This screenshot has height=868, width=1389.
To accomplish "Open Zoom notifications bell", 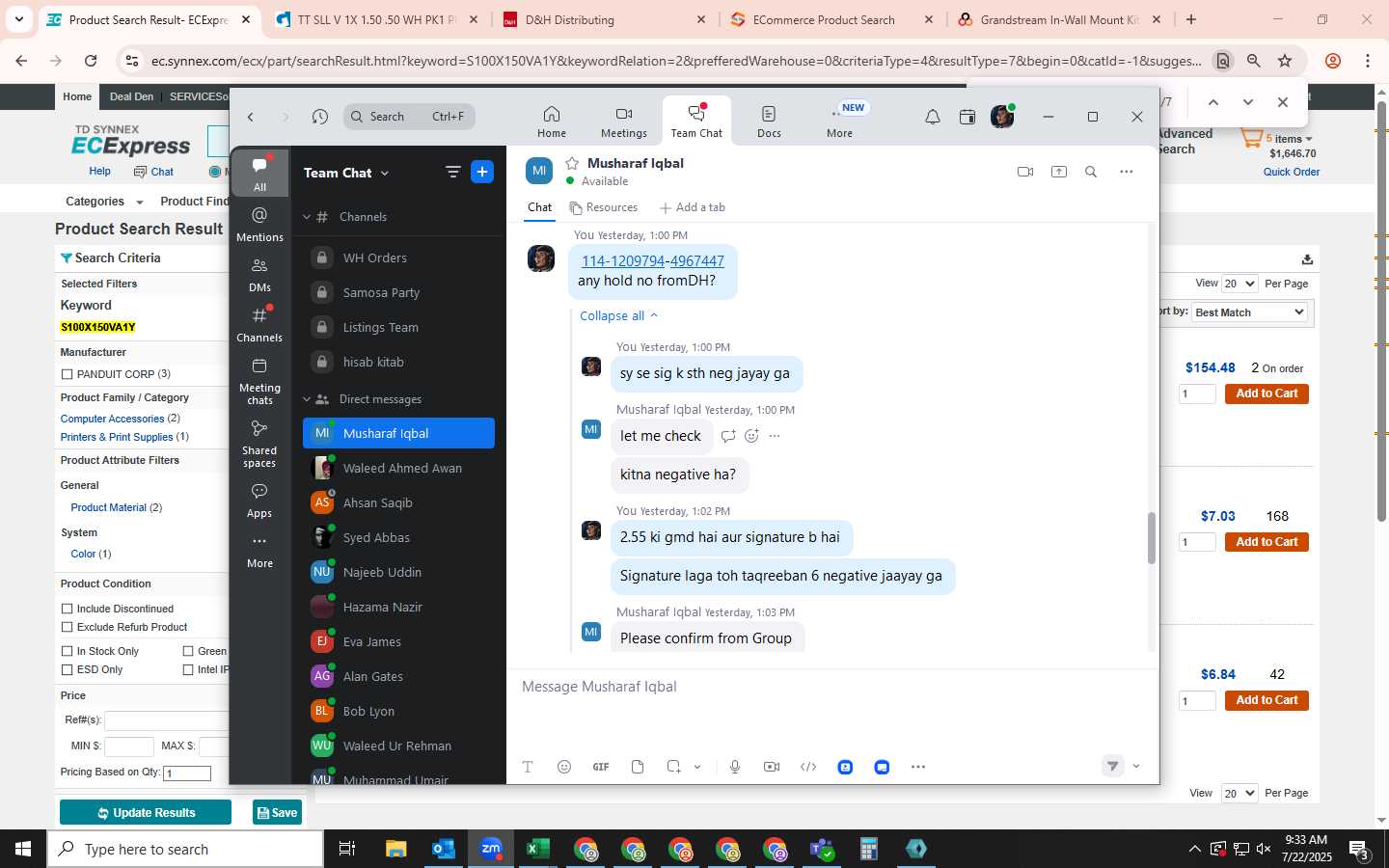I will pos(933,117).
